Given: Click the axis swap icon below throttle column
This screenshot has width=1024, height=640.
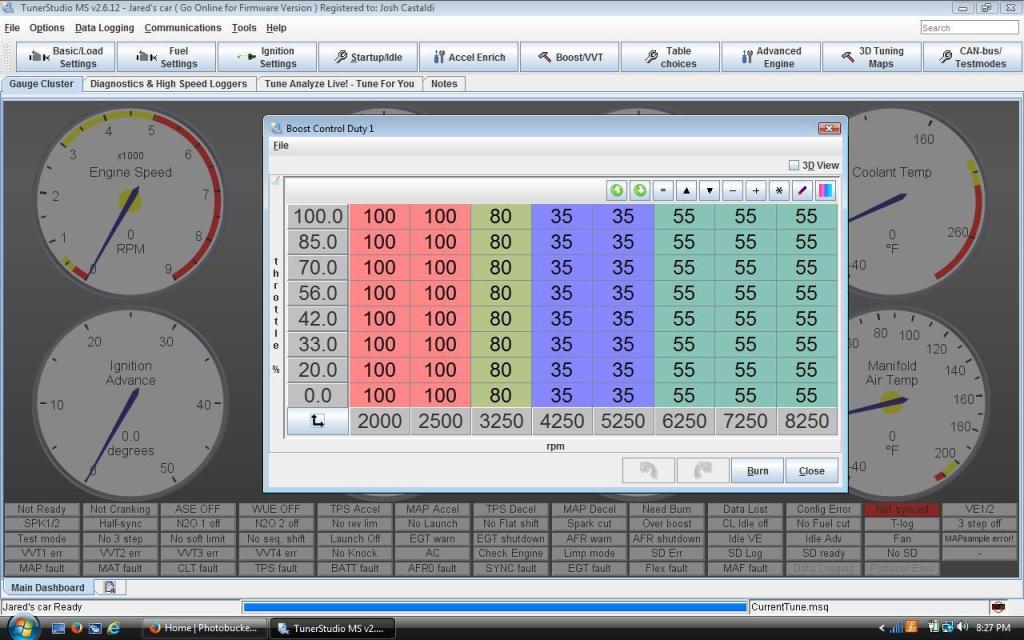Looking at the screenshot, I should [x=317, y=421].
